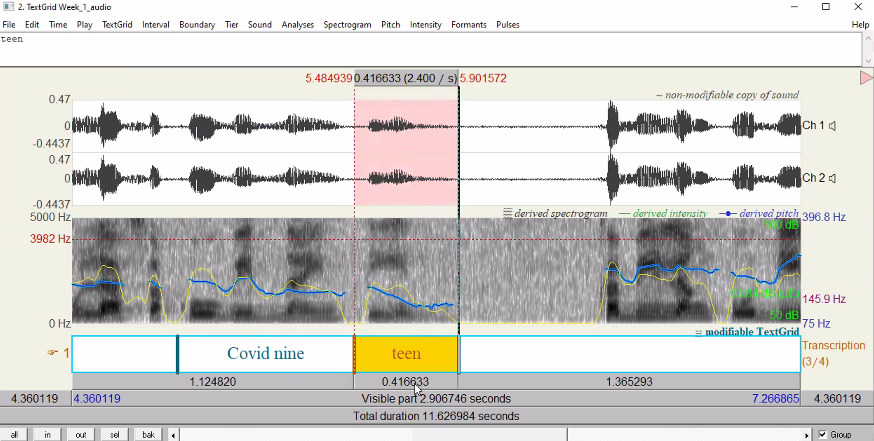Select the 'Covid nine' interval
The image size is (874, 441).
point(265,354)
